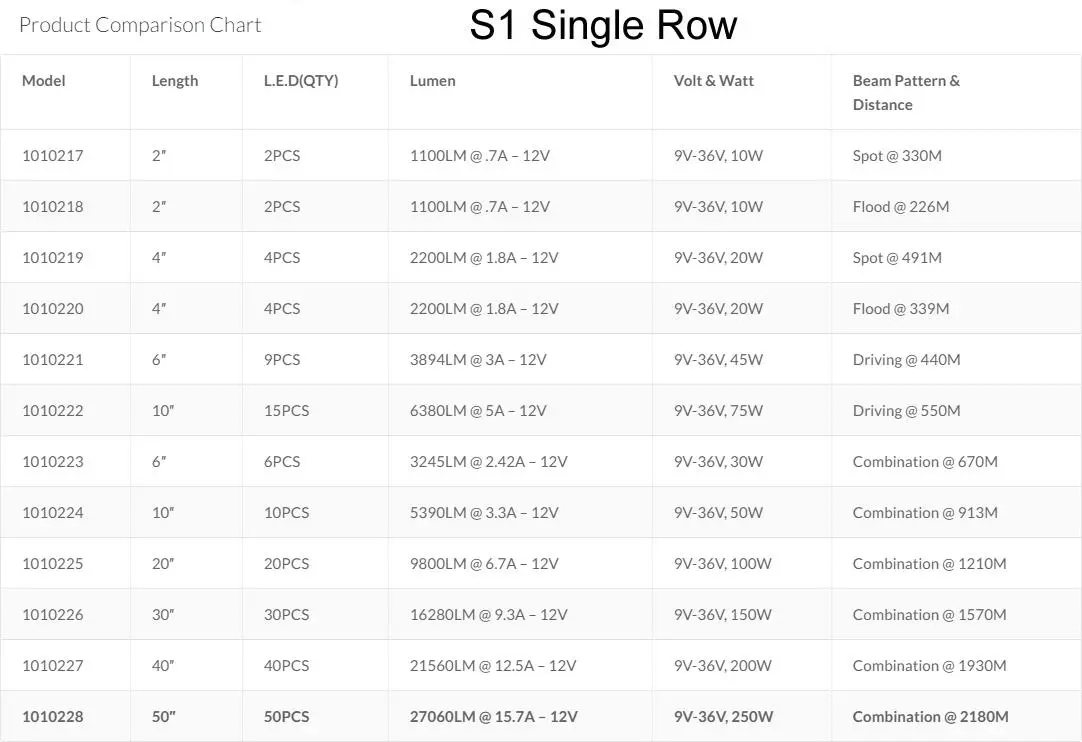
Task: Click 'Driving @ 440M' beam cell
Action: pyautogui.click(x=906, y=360)
